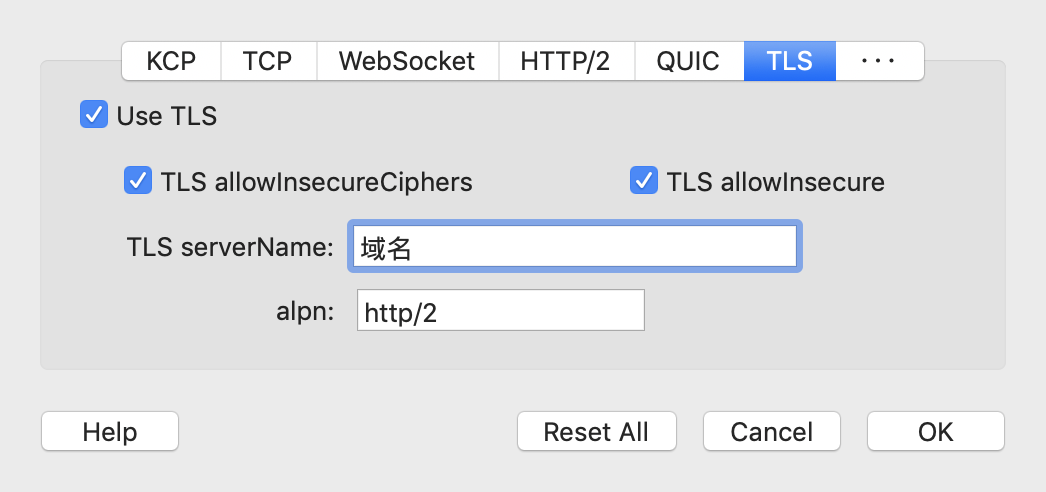Open Help for this dialog

110,431
